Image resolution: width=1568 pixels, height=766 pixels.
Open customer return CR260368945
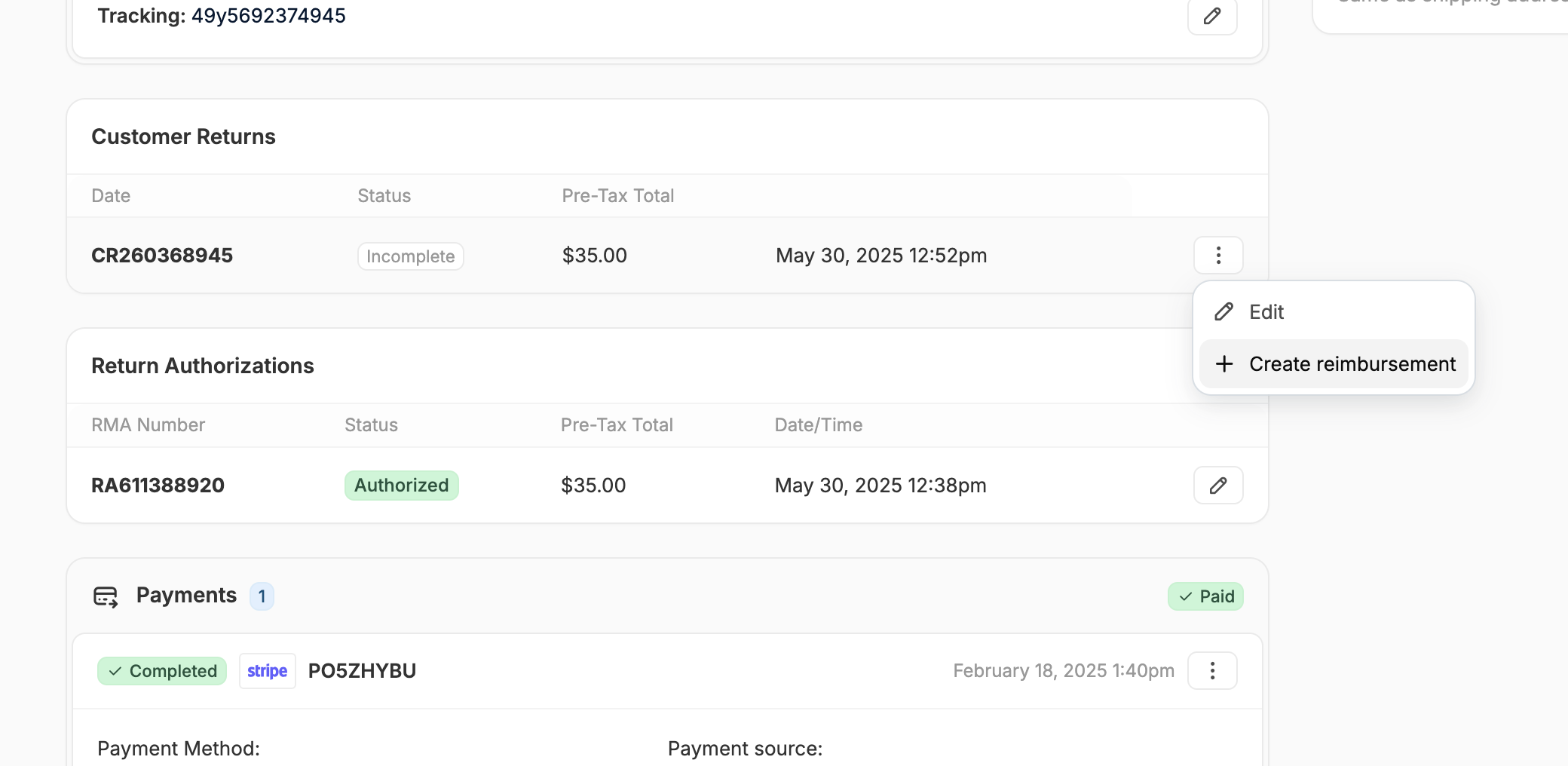[x=162, y=256]
